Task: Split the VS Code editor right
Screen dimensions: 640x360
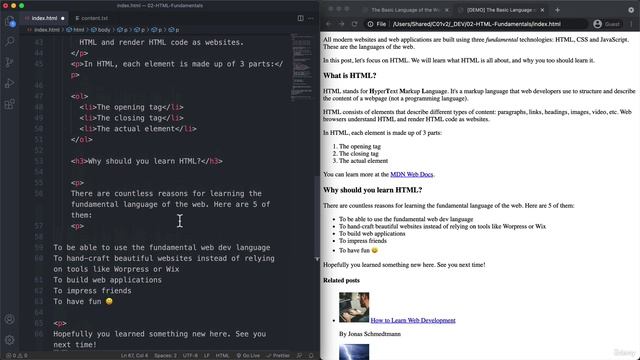Action: click(x=300, y=18)
